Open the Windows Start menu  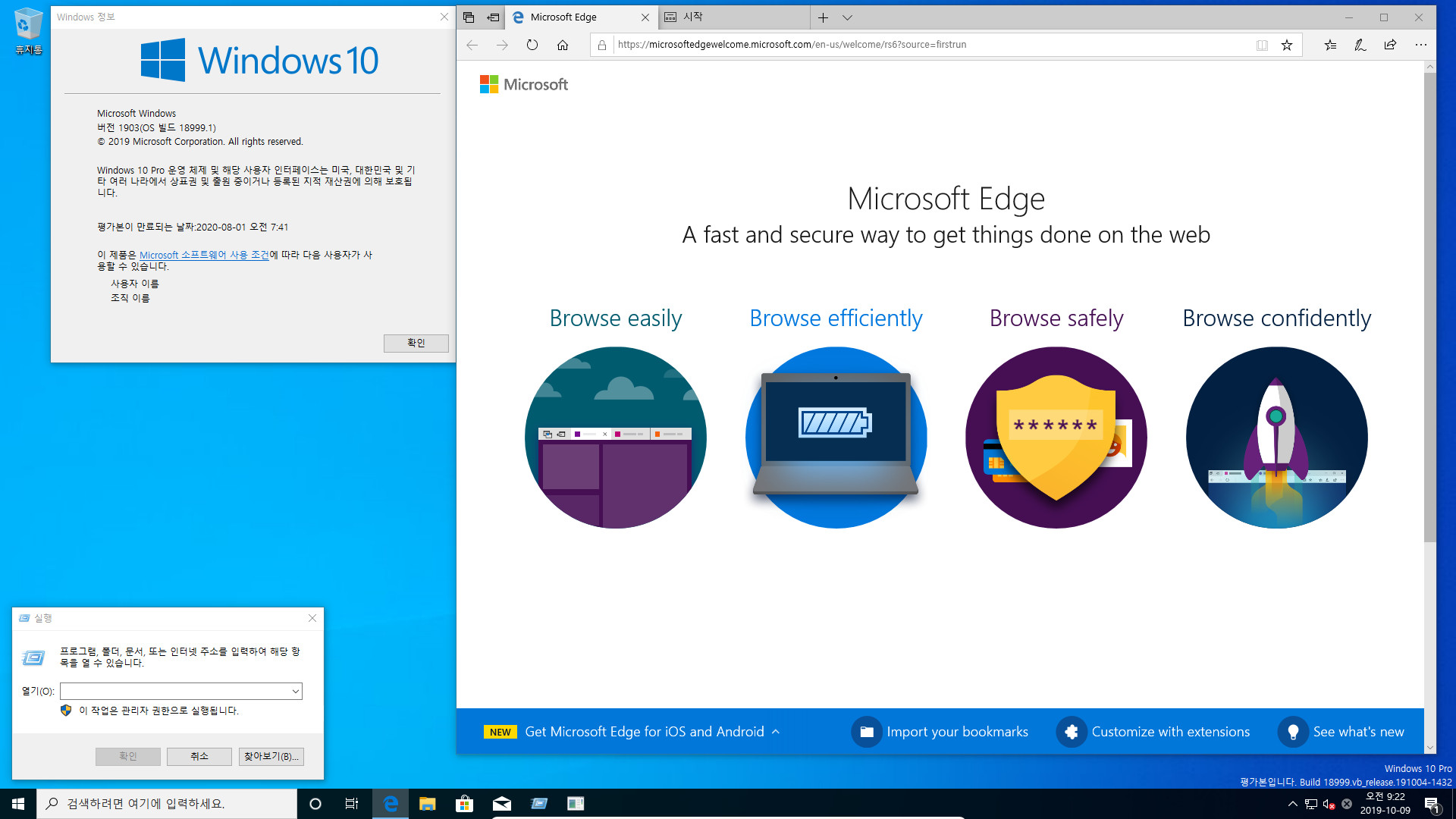pyautogui.click(x=18, y=804)
